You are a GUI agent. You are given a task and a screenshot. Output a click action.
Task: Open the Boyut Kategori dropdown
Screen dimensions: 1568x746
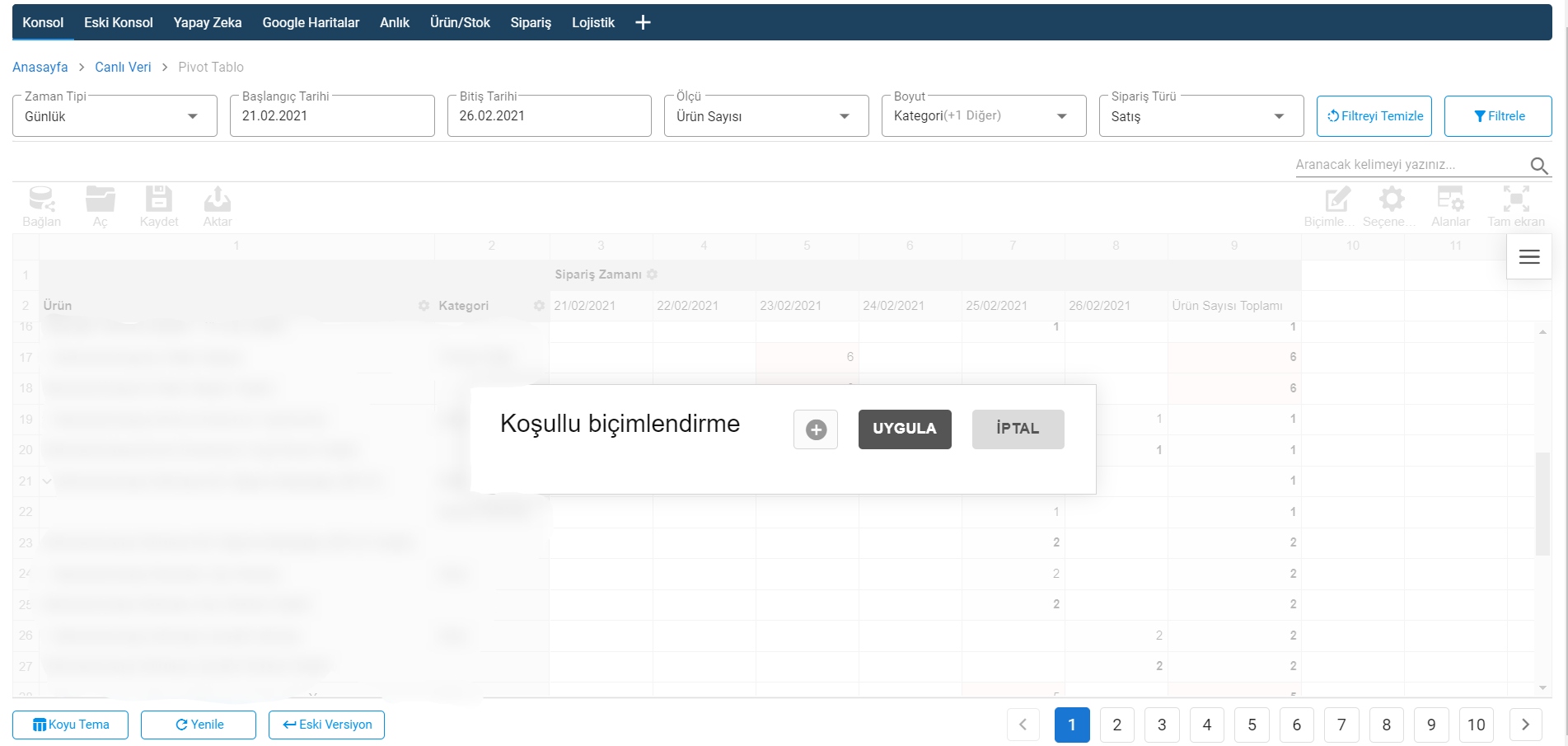coord(984,116)
